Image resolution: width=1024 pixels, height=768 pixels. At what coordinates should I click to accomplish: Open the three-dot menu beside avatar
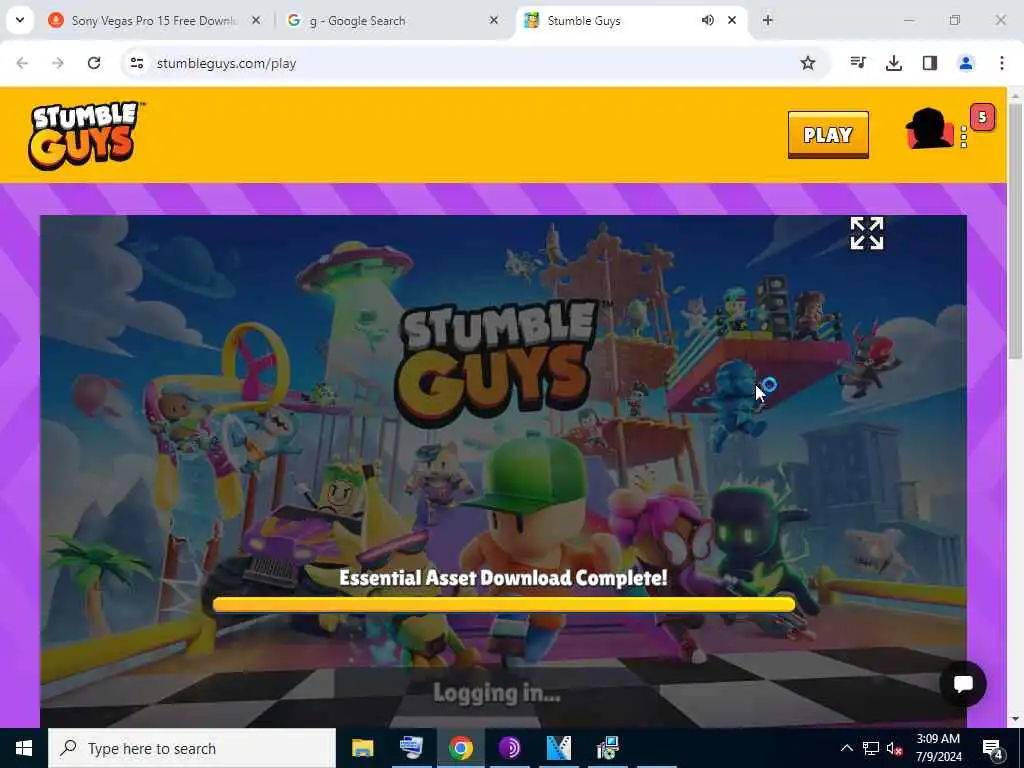click(x=964, y=137)
